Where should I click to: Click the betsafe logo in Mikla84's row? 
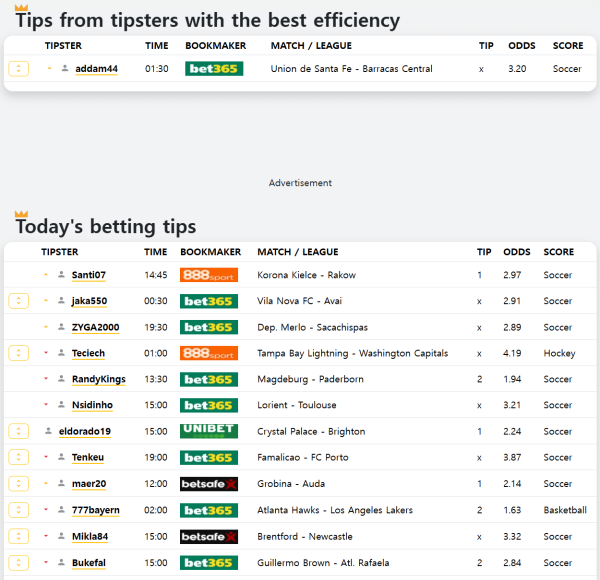pos(208,536)
